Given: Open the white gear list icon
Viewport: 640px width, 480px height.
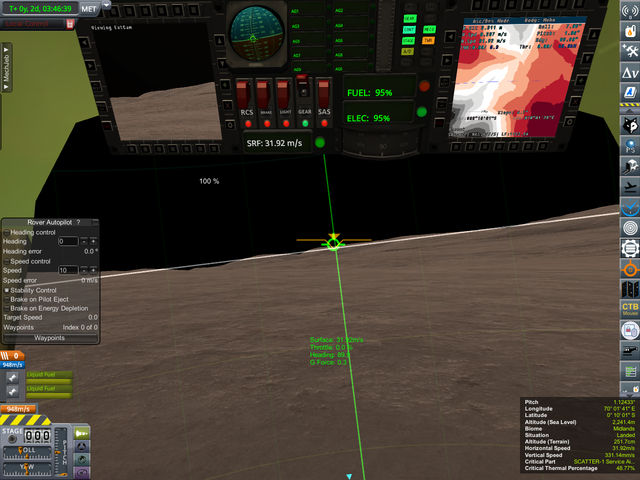Looking at the screenshot, I should pyautogui.click(x=629, y=248).
